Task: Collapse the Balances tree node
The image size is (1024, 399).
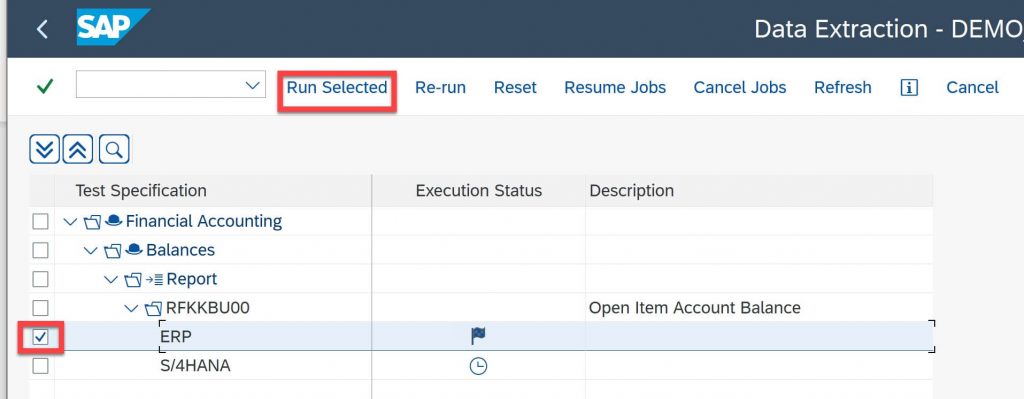Action: 91,250
